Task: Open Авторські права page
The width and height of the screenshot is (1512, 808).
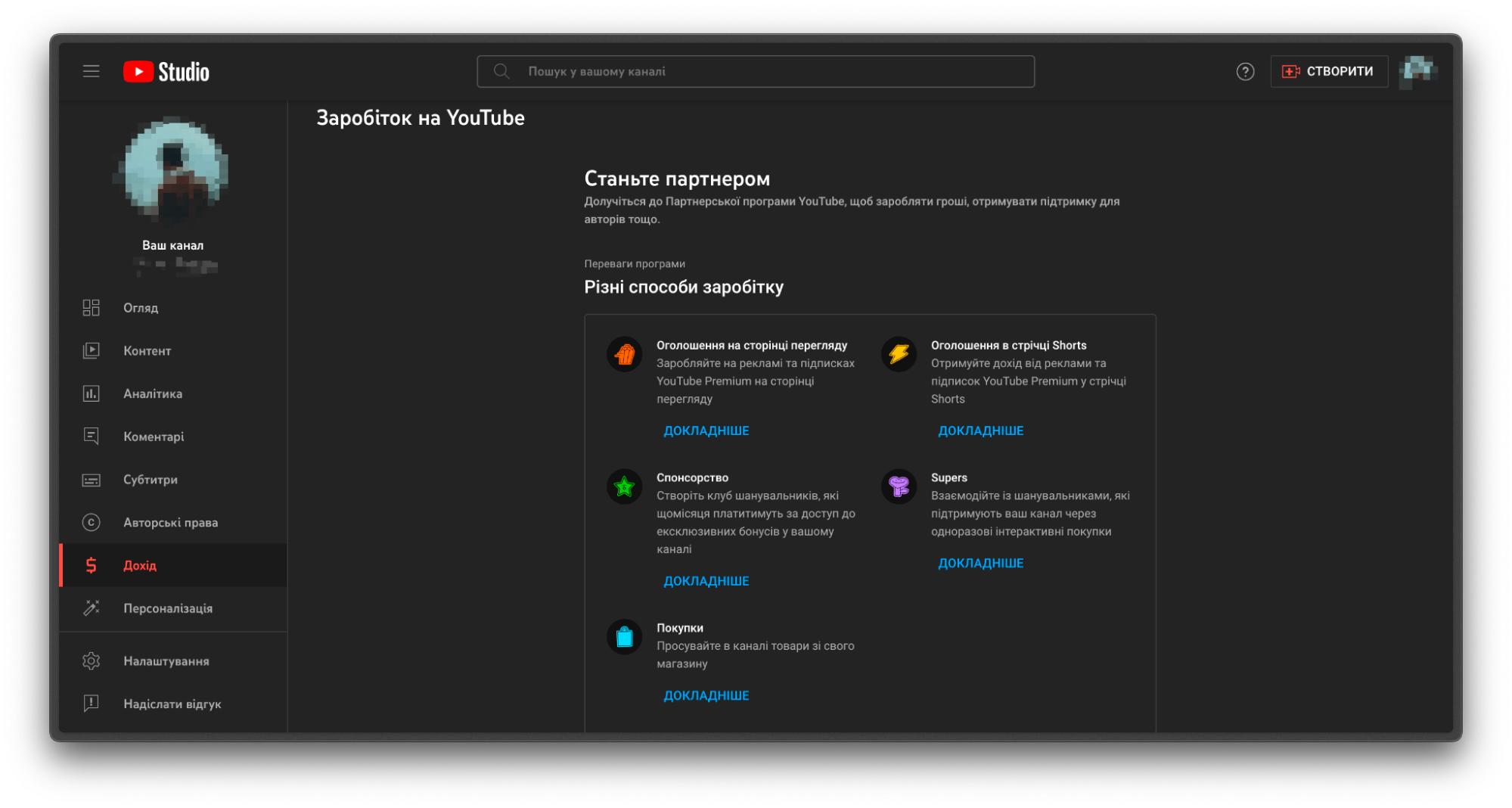Action: [x=173, y=523]
